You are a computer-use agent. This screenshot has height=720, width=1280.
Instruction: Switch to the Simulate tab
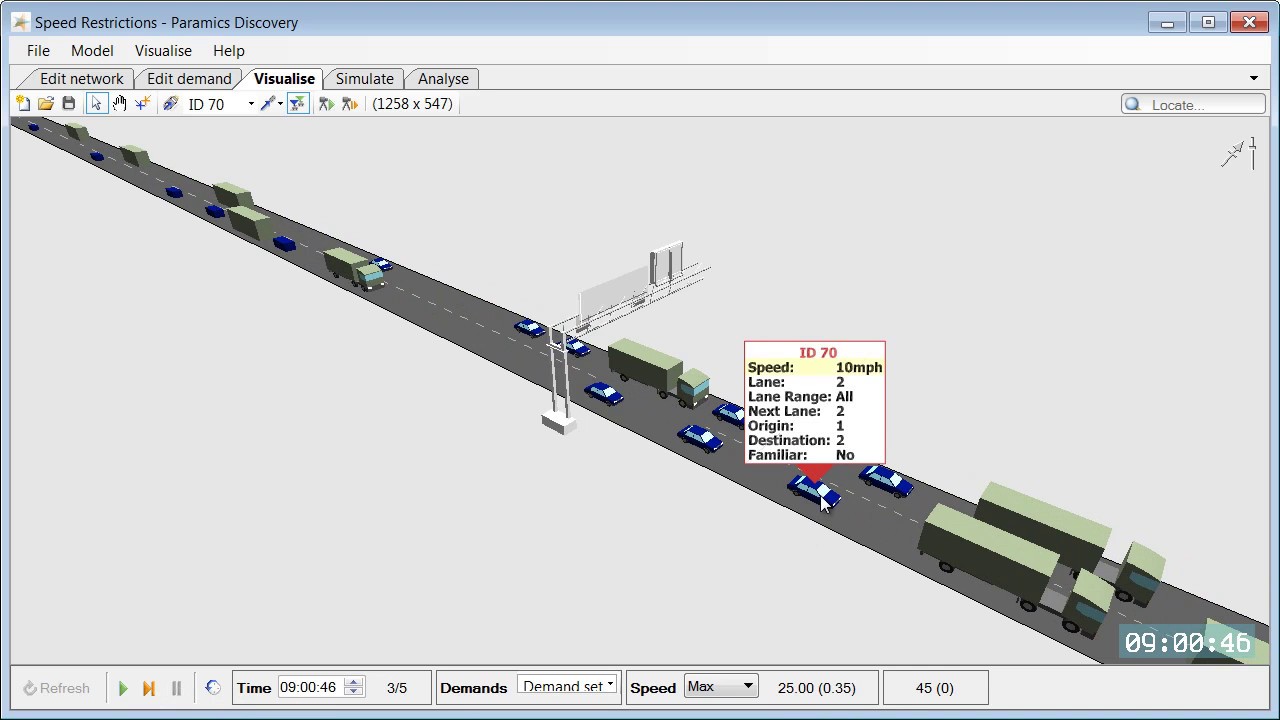click(364, 78)
